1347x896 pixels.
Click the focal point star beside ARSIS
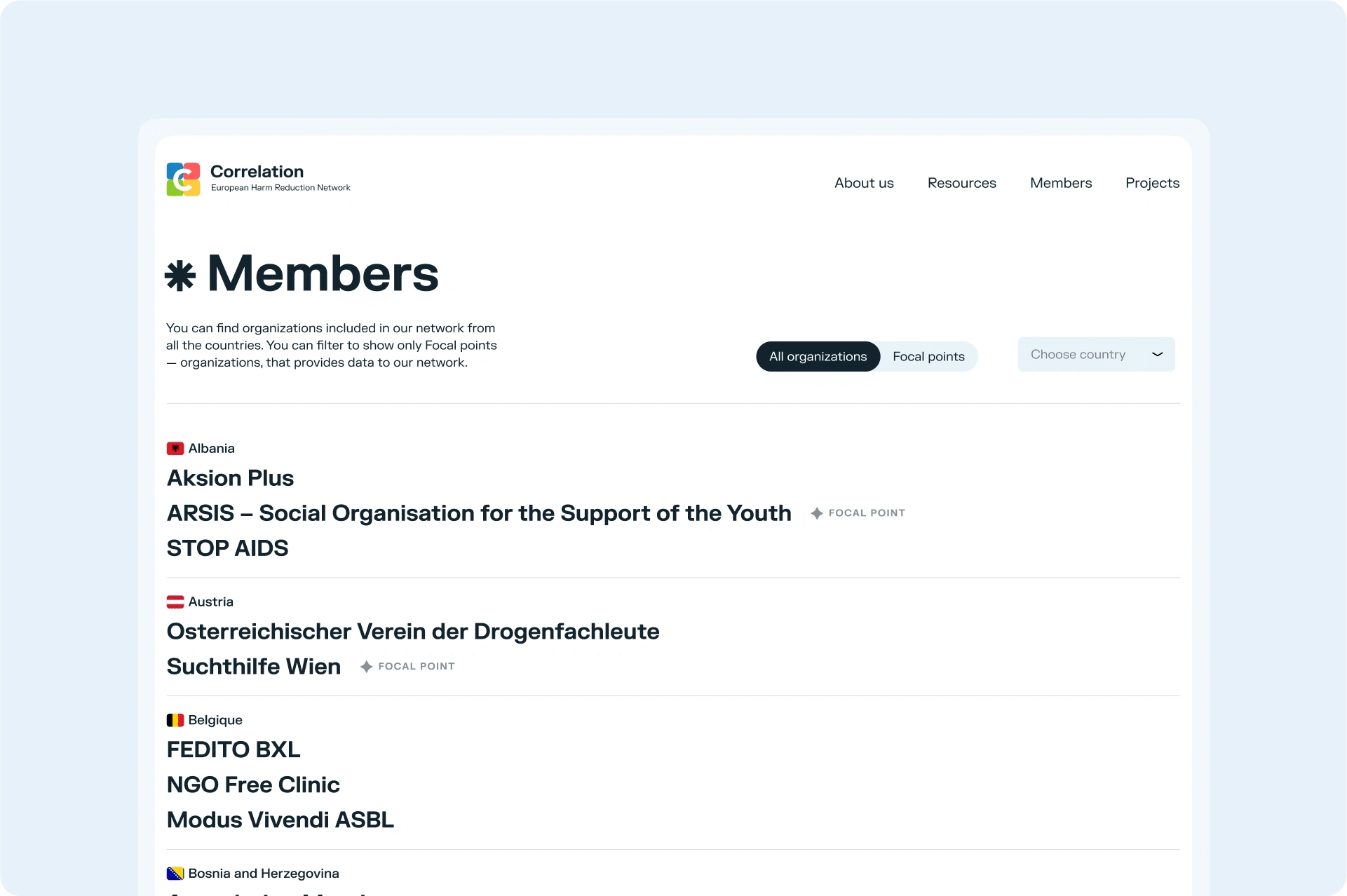pyautogui.click(x=816, y=514)
